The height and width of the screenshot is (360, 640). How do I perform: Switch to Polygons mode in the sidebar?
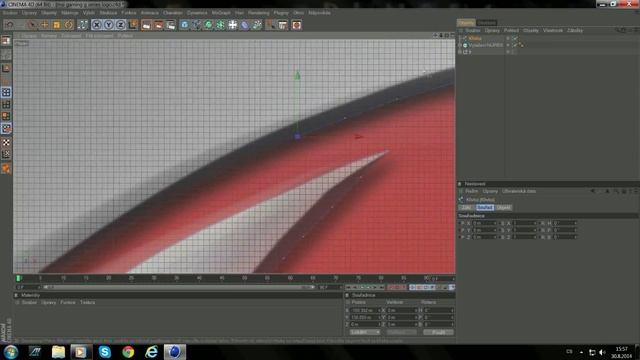(6, 117)
